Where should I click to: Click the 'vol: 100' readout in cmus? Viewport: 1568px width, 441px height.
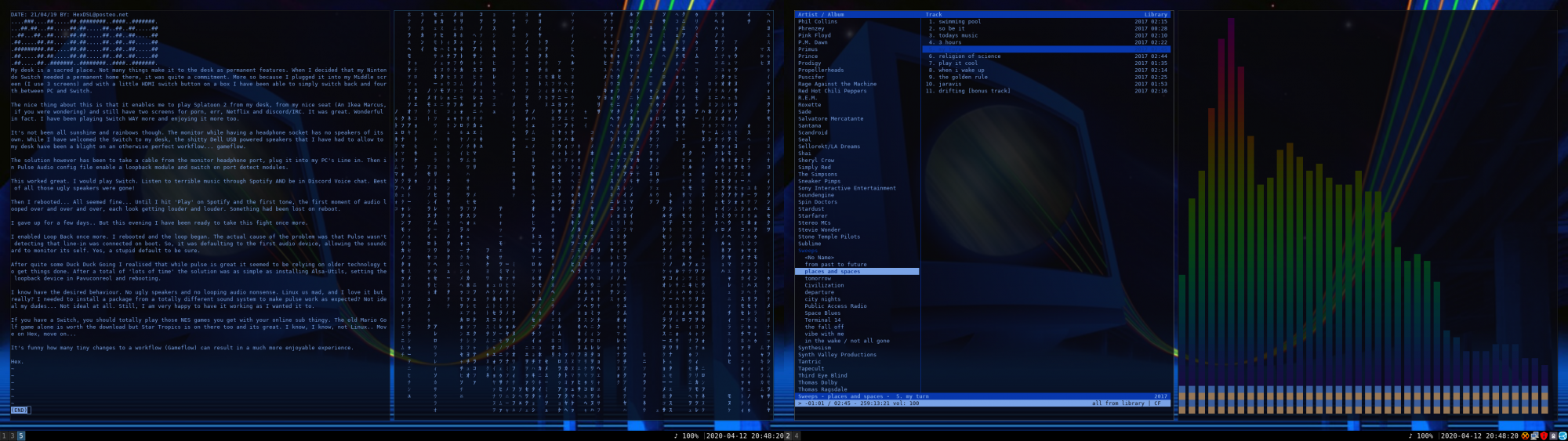point(906,403)
